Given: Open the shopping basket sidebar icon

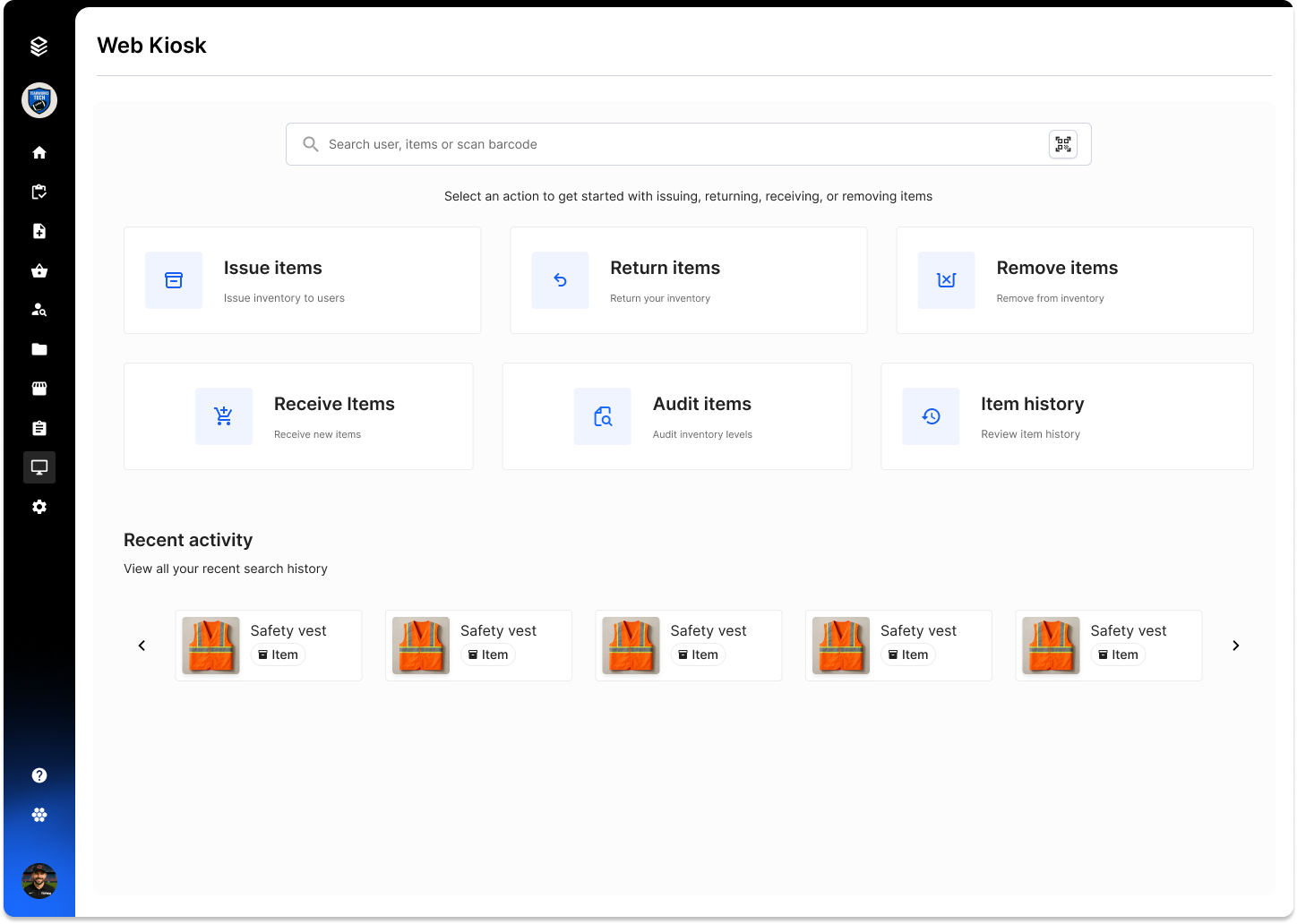Looking at the screenshot, I should (x=39, y=270).
